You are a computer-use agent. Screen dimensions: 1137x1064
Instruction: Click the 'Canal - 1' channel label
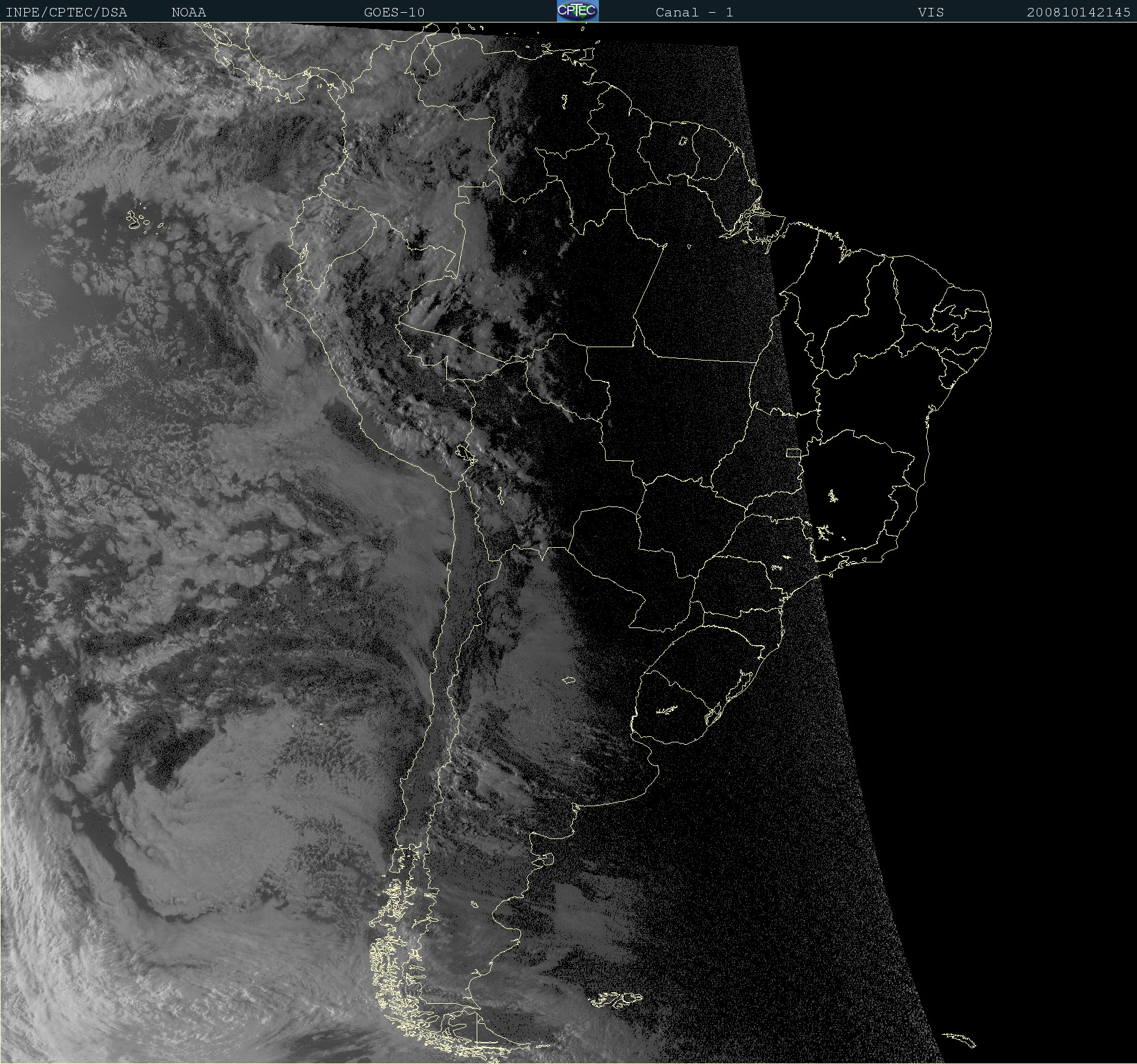click(694, 12)
